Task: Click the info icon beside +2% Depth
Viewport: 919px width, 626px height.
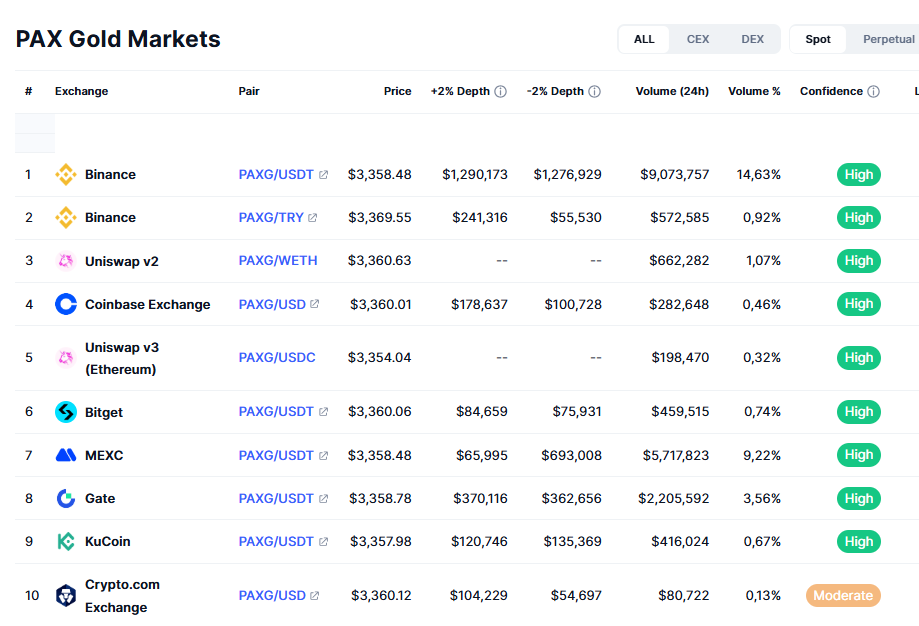Action: tap(501, 92)
